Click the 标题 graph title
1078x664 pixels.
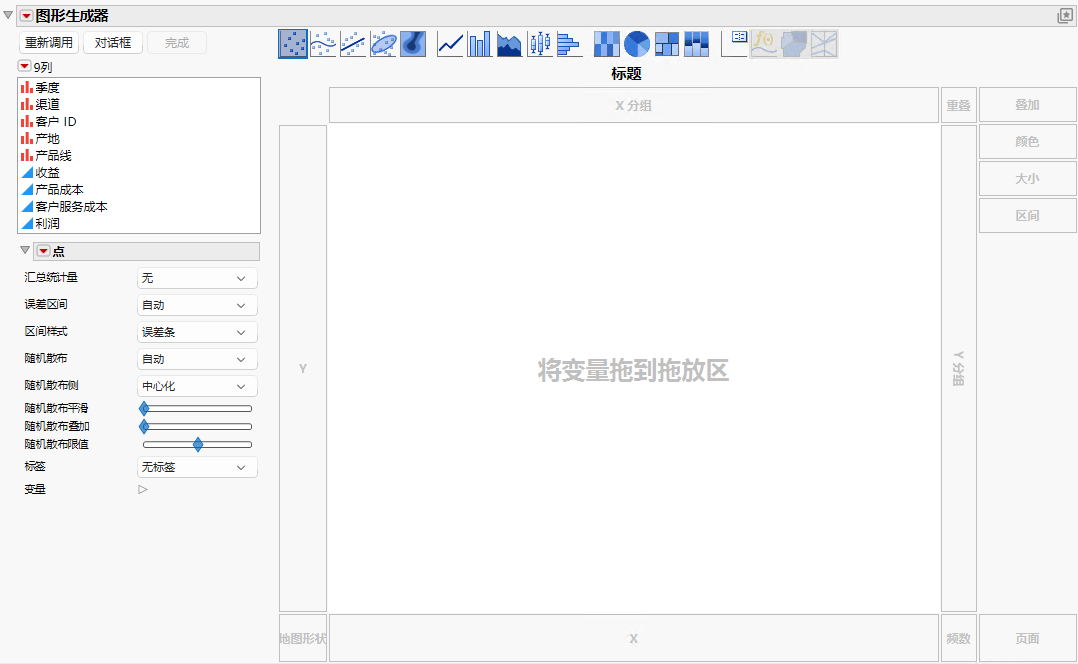point(626,74)
